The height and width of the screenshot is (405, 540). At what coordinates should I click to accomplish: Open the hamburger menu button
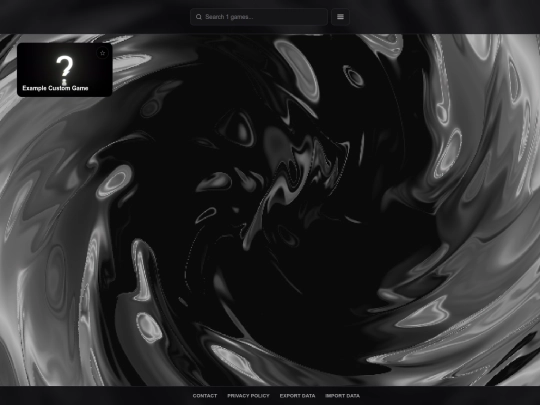340,17
